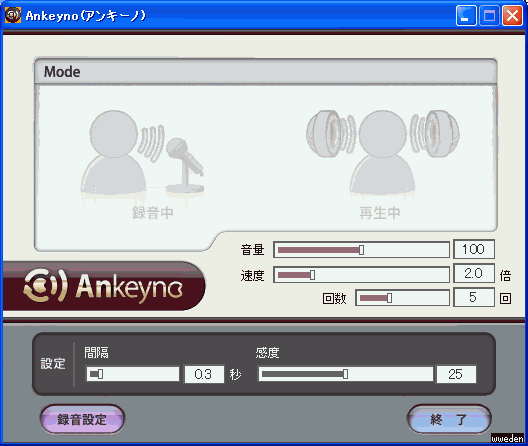Click the playback speakers icon (再生中)
This screenshot has height=446, width=528.
[x=383, y=154]
